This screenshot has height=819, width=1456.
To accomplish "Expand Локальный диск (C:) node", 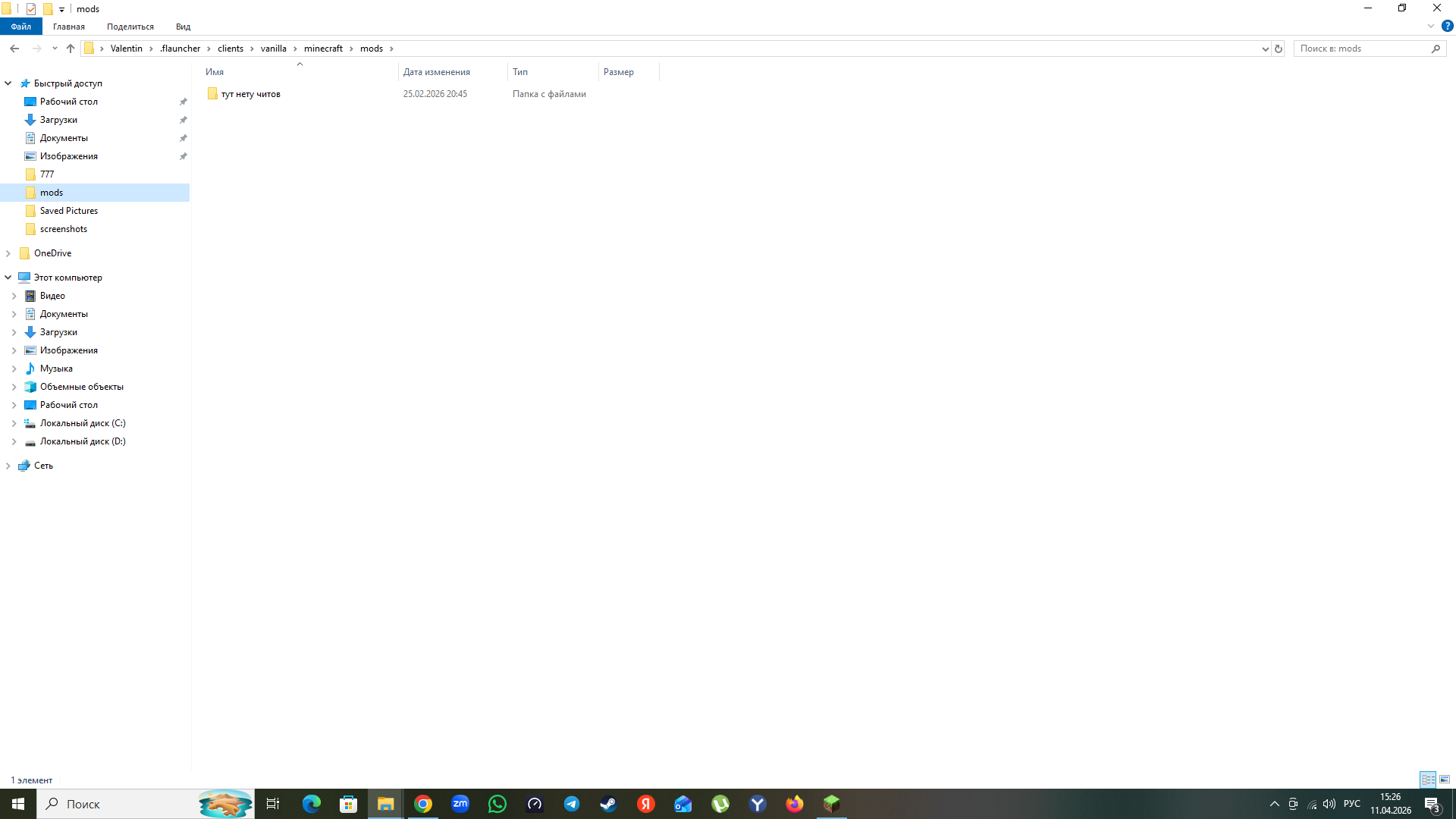I will 14,423.
